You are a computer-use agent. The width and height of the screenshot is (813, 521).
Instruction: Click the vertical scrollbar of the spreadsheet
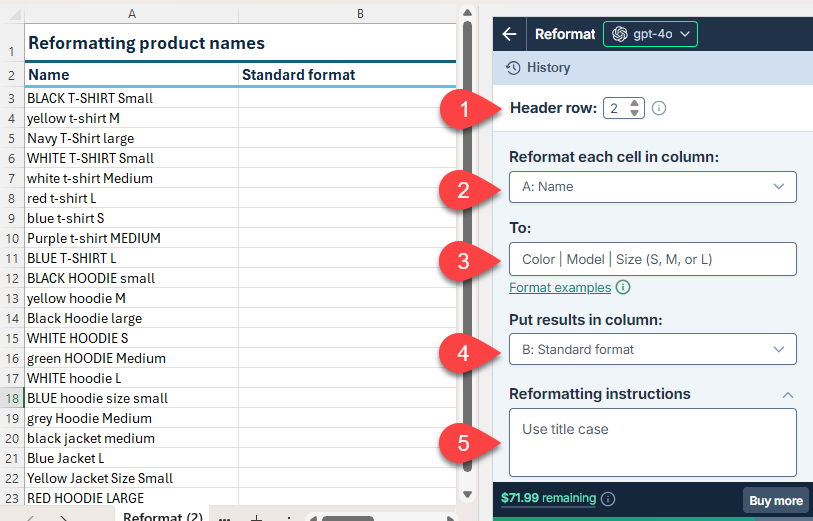click(466, 250)
